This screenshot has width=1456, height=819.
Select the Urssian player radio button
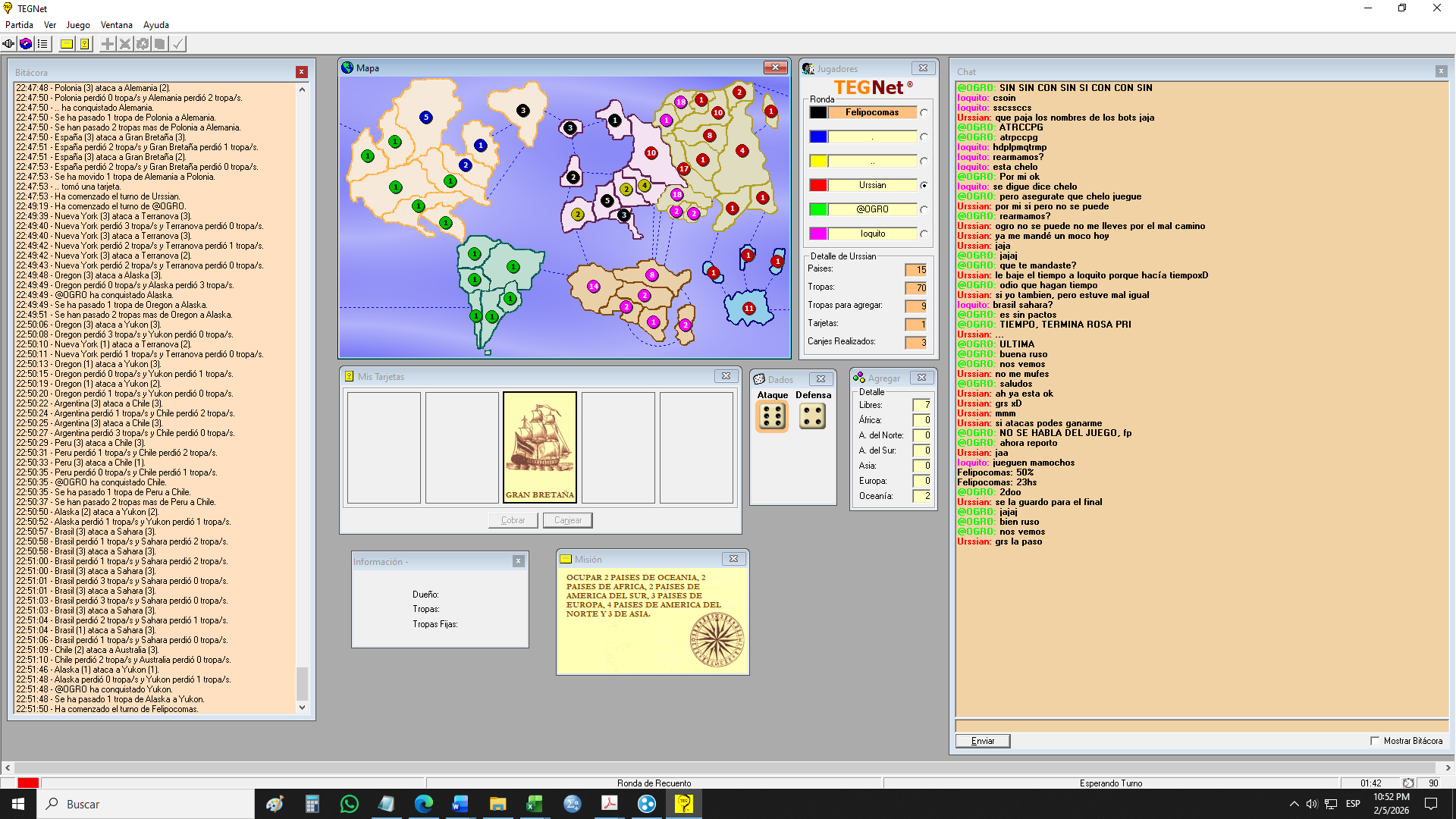(924, 185)
